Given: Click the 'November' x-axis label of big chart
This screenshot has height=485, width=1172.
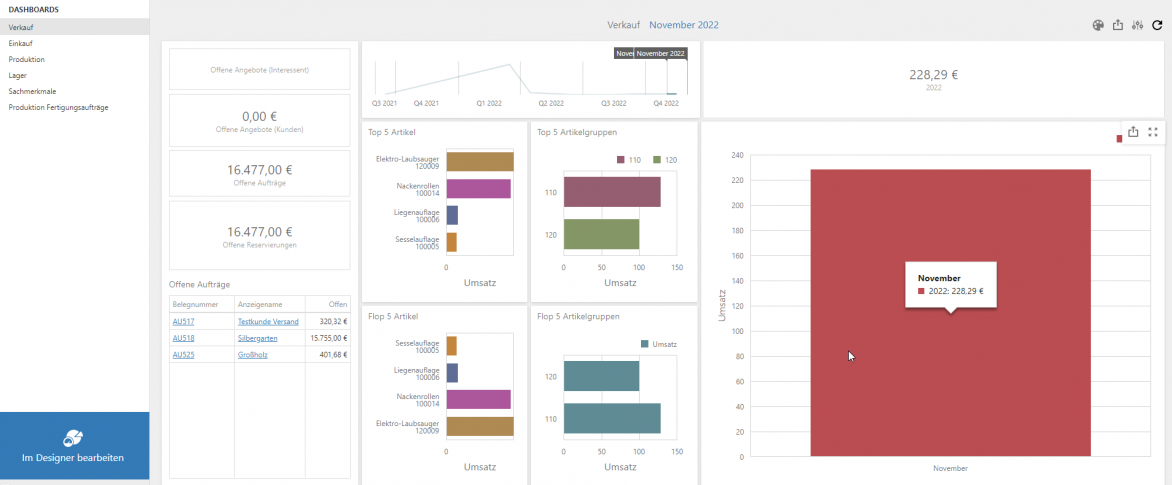Looking at the screenshot, I should pos(950,468).
